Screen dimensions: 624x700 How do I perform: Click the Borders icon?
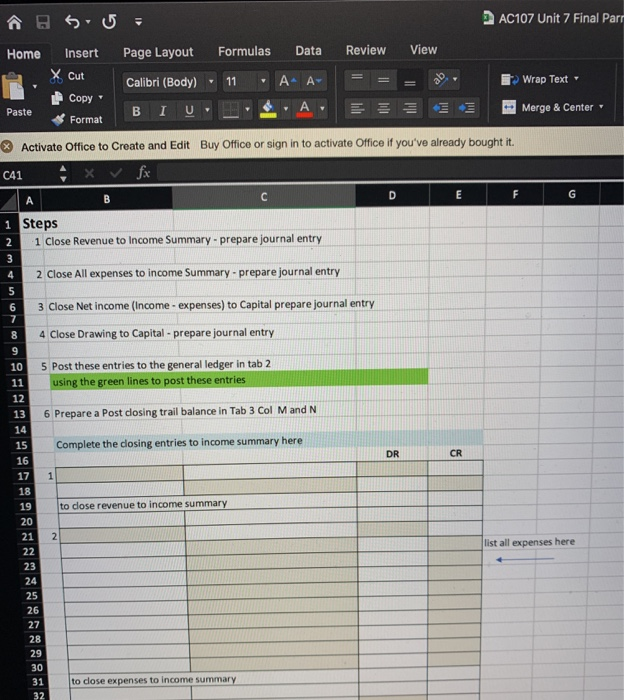(230, 110)
